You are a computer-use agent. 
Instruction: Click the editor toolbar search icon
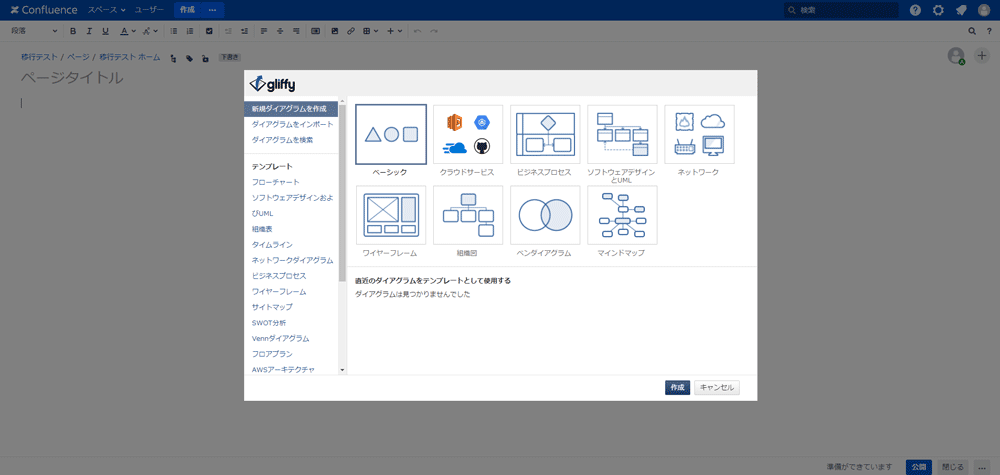click(972, 31)
